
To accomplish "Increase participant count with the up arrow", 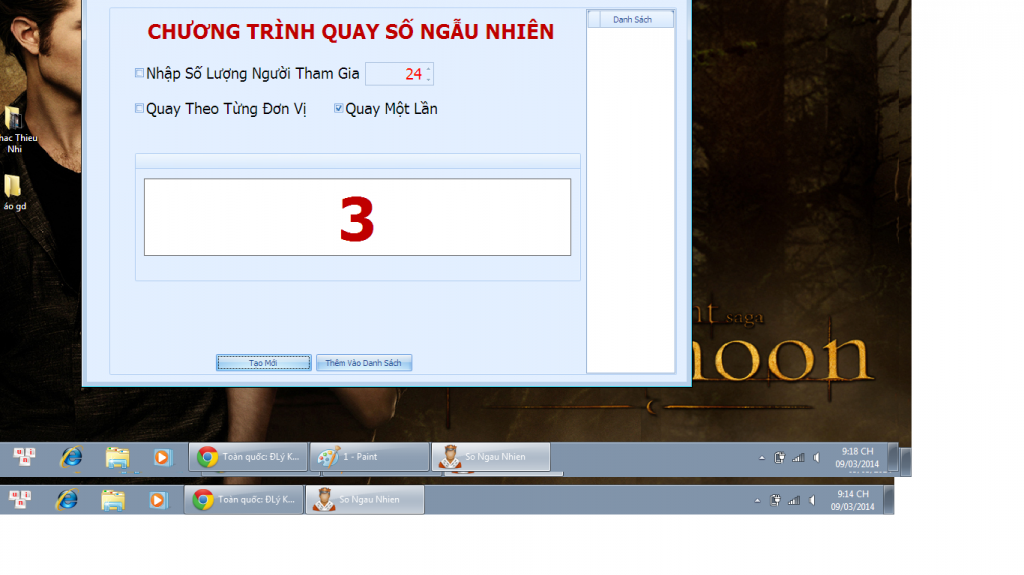I will [429, 69].
